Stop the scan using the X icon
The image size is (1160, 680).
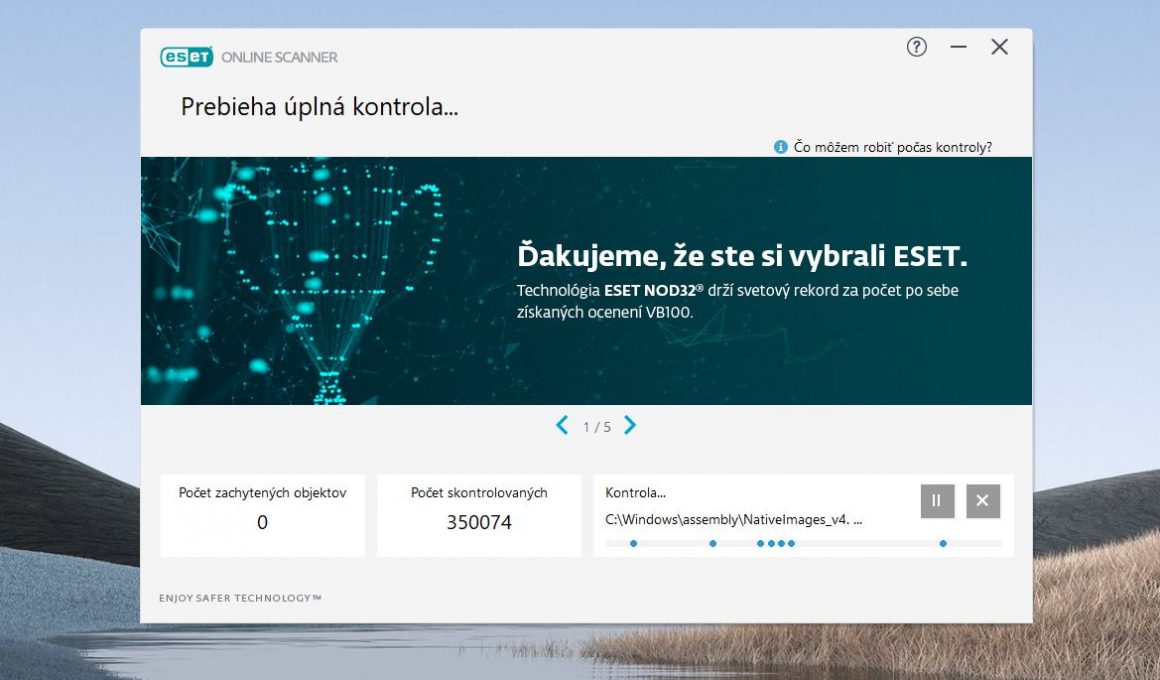point(982,500)
